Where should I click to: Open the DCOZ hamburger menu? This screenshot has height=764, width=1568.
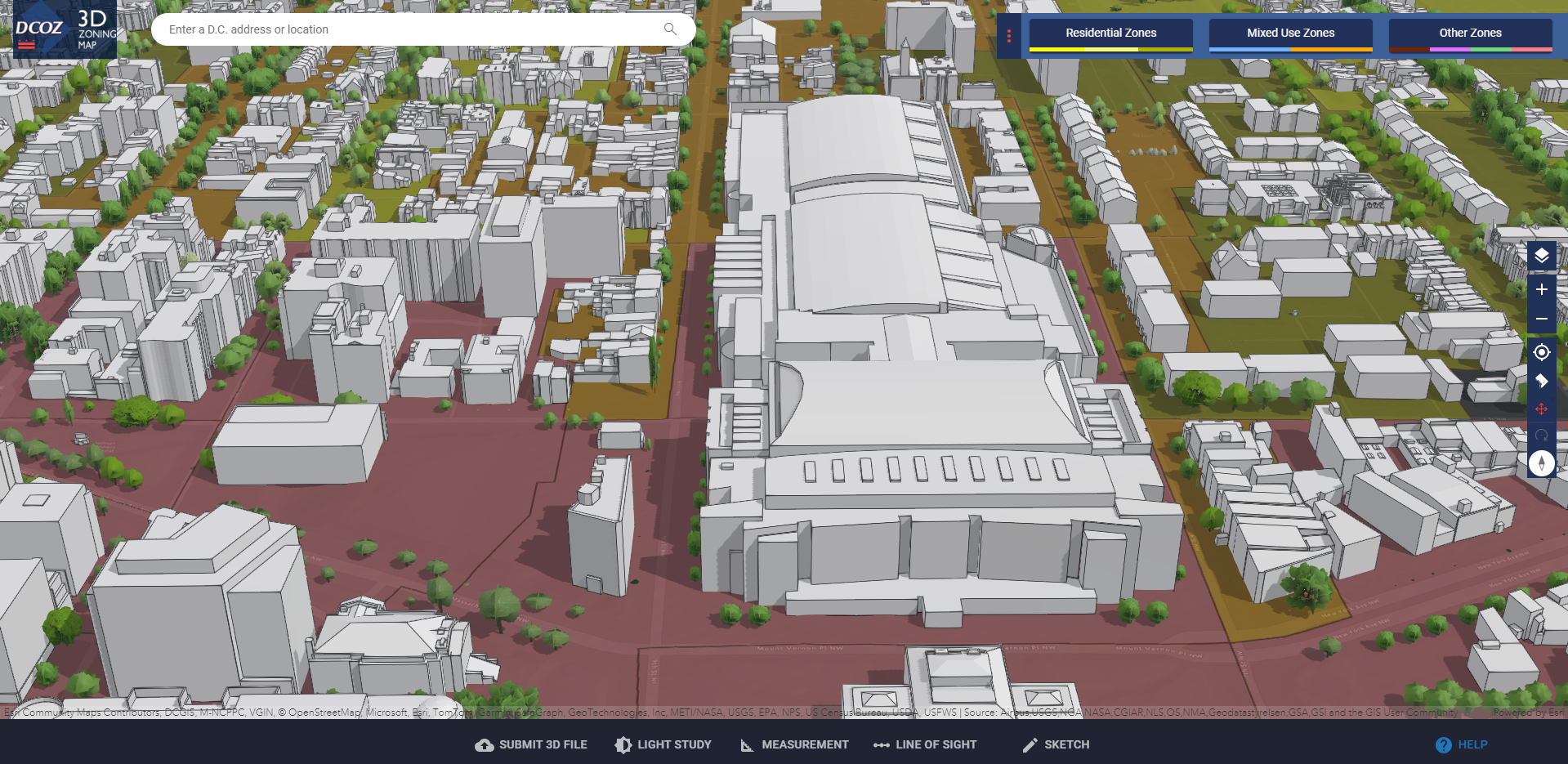26,46
